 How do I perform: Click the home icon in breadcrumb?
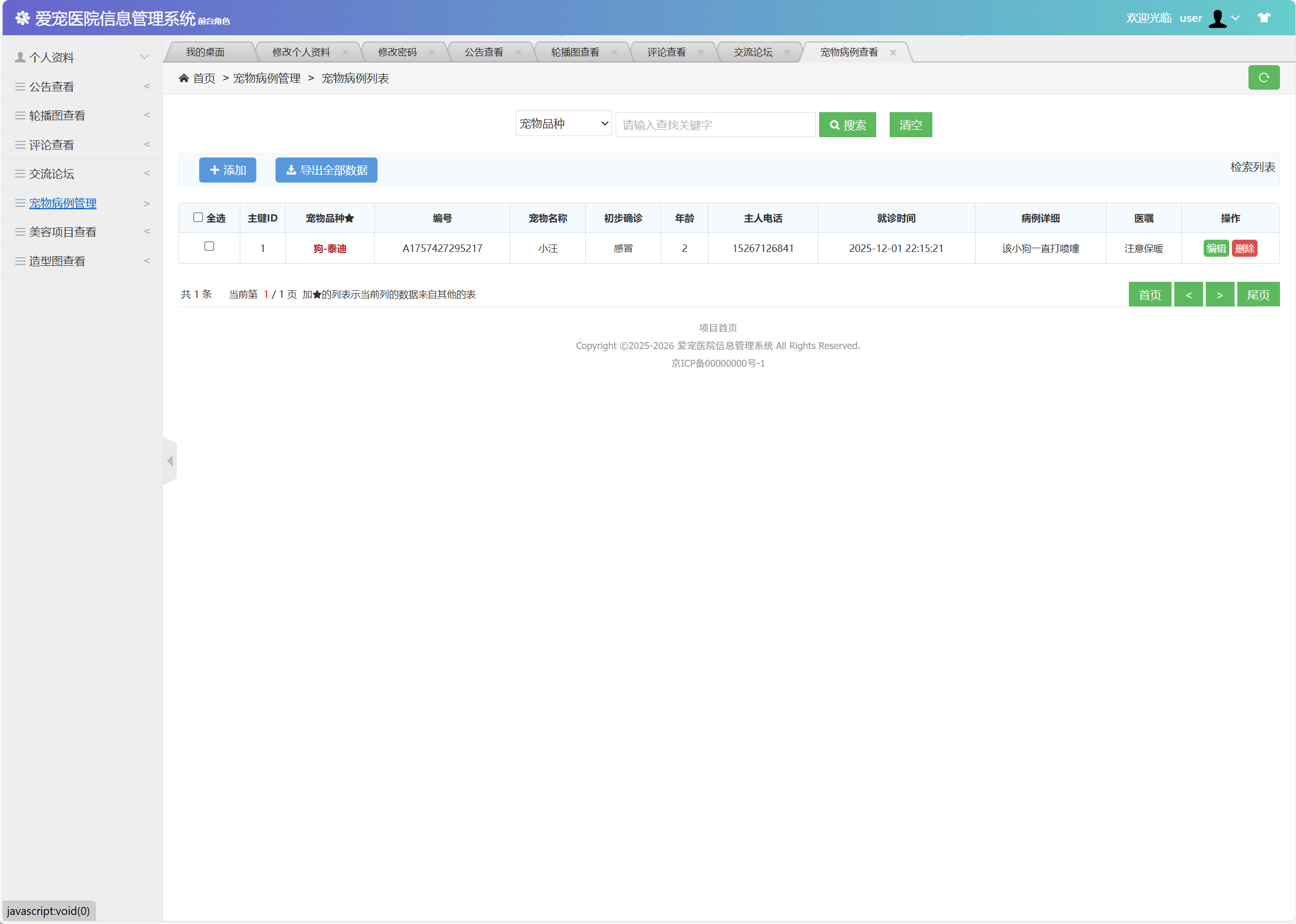(x=184, y=78)
